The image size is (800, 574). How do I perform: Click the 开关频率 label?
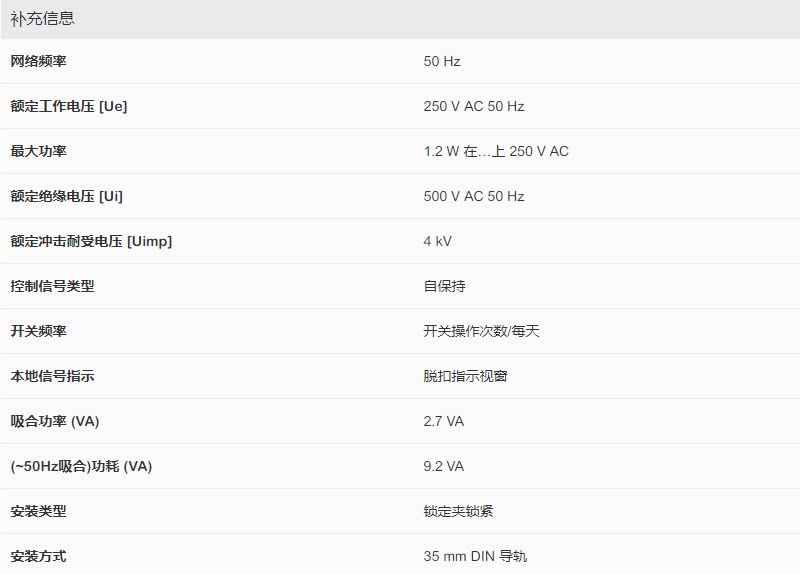[x=38, y=331]
